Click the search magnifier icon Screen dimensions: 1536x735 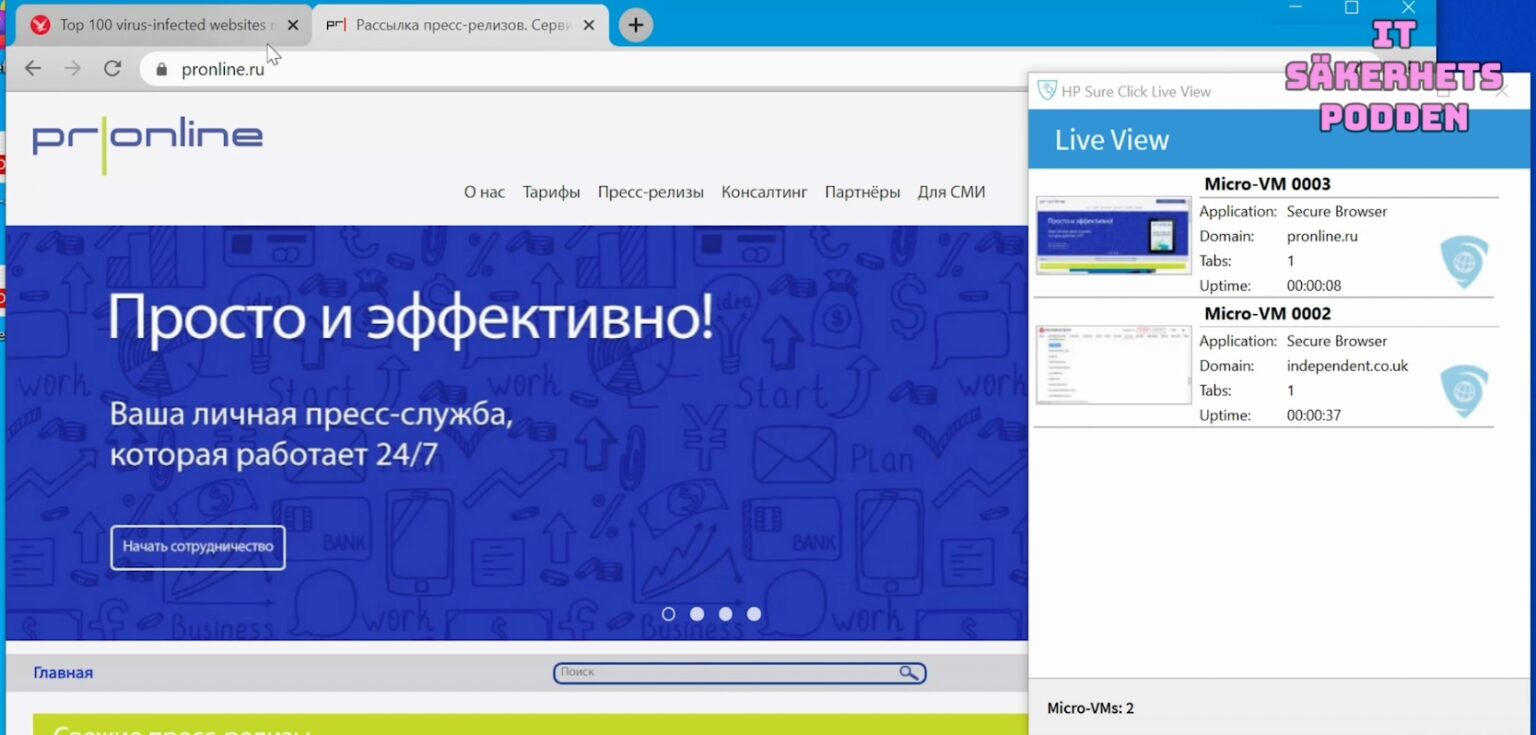[x=908, y=673]
